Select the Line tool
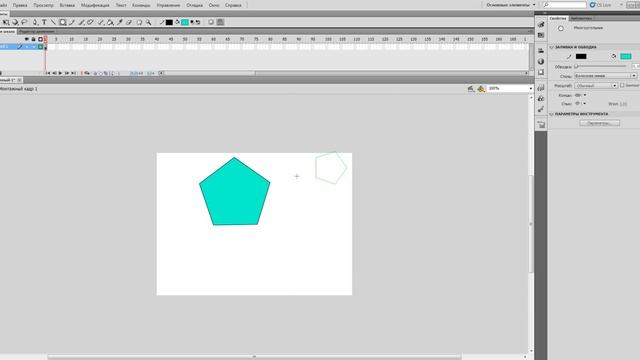 coord(53,22)
